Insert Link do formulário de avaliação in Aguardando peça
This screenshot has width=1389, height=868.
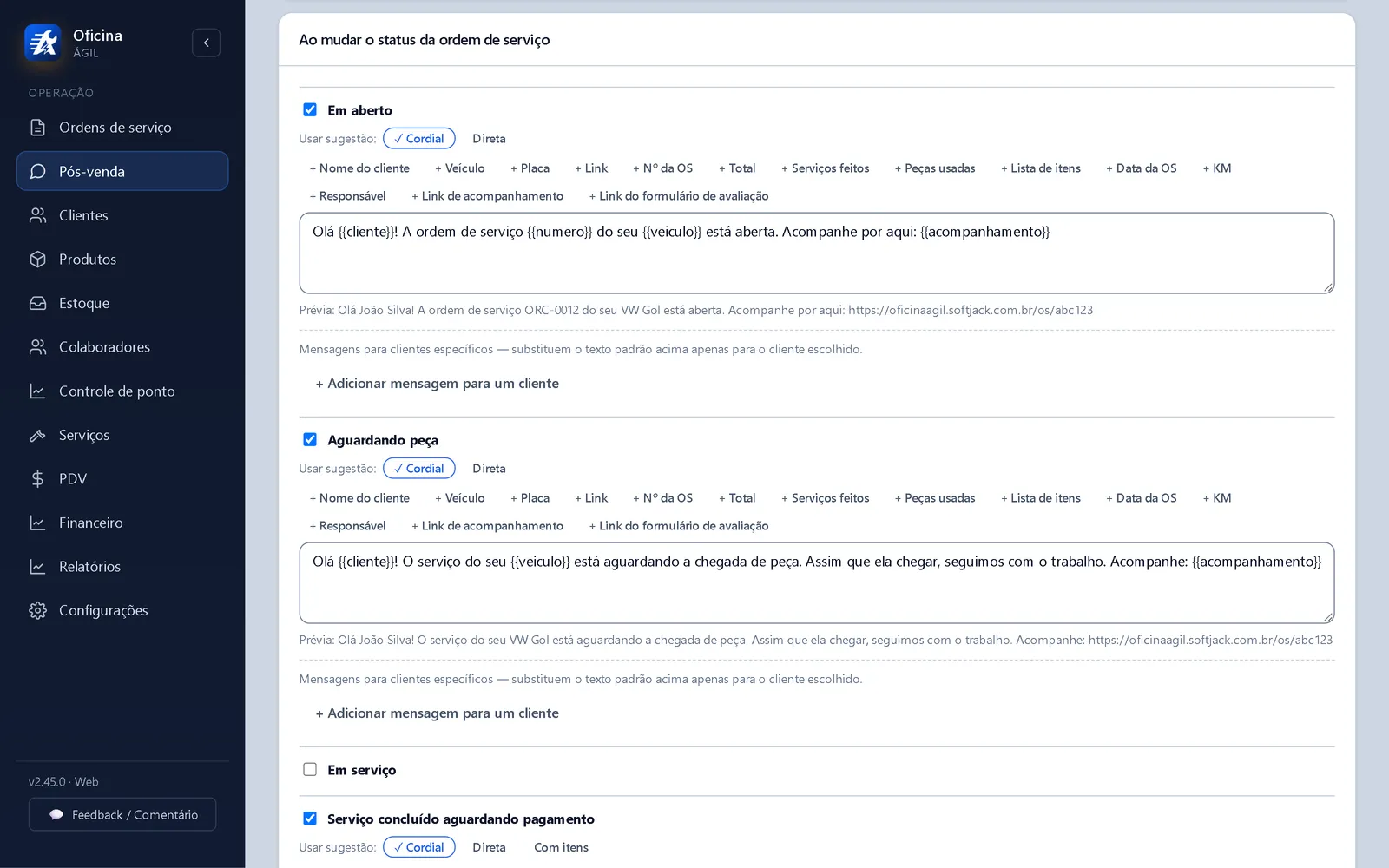(679, 526)
